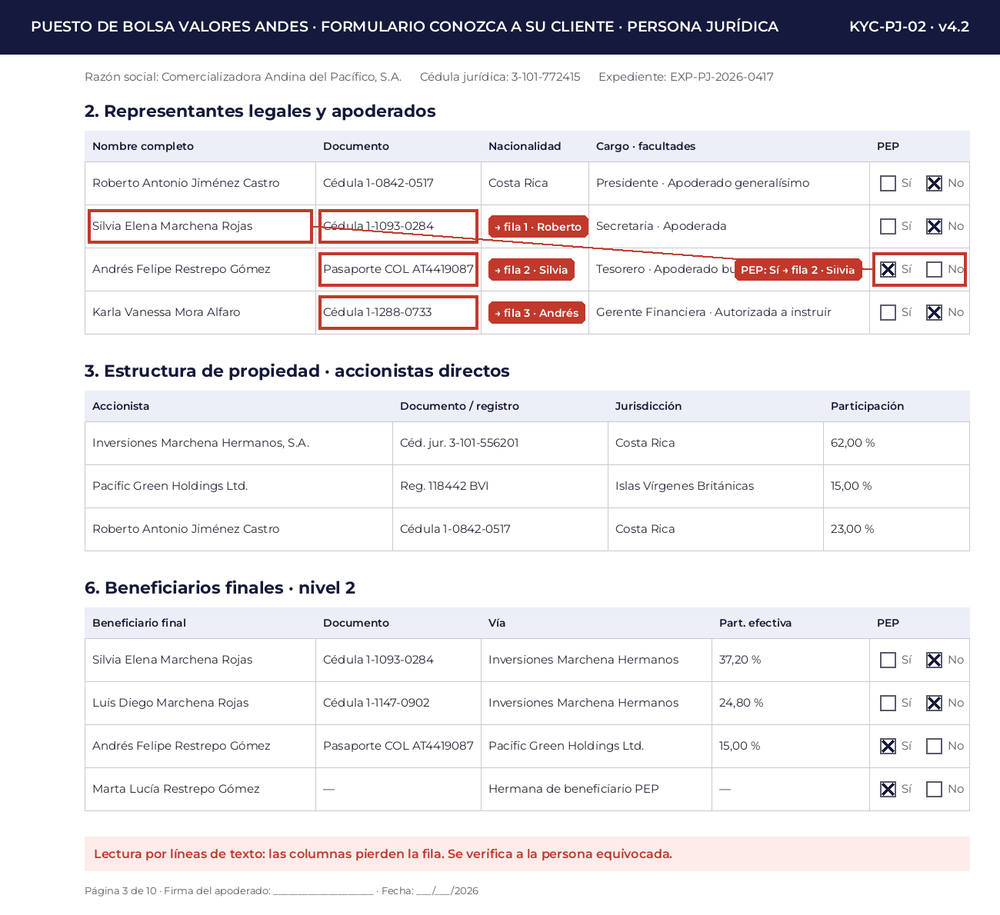
Task: Select Roberto Antonio Jiménez Castro in the accionistas table
Action: tap(186, 529)
